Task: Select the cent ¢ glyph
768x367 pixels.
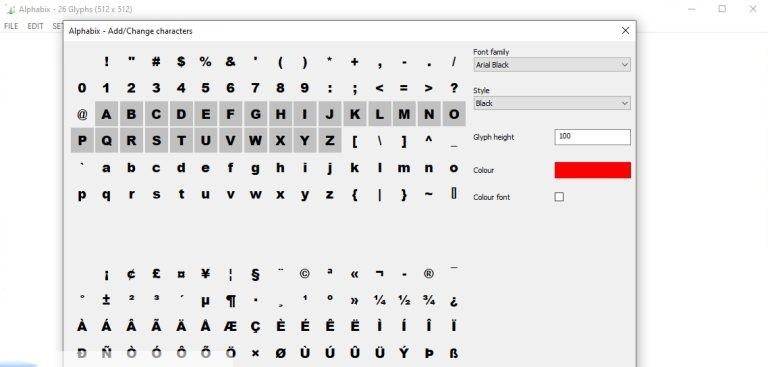Action: [131, 273]
